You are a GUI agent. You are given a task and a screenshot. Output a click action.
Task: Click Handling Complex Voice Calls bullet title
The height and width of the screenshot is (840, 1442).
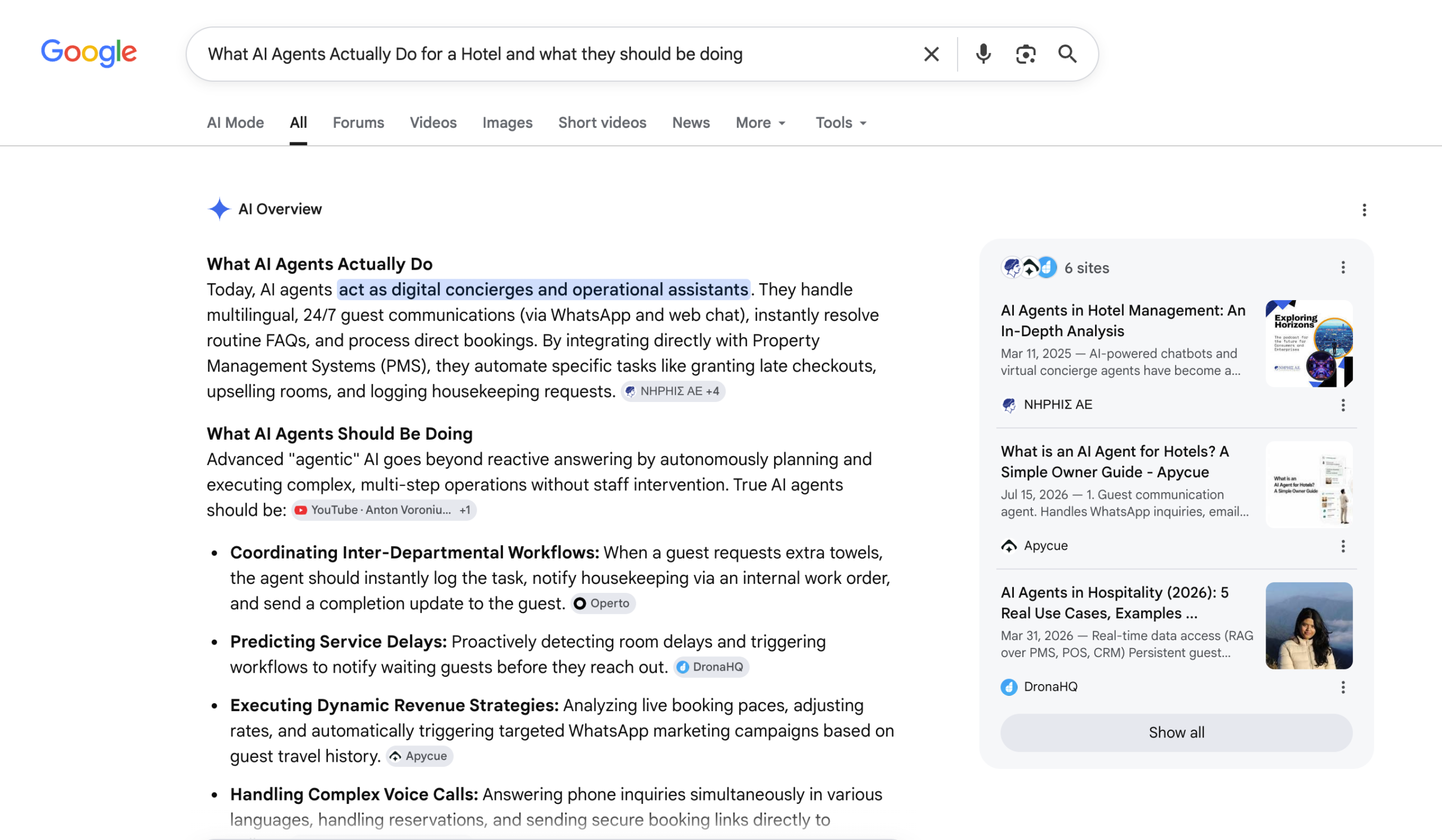click(x=354, y=795)
